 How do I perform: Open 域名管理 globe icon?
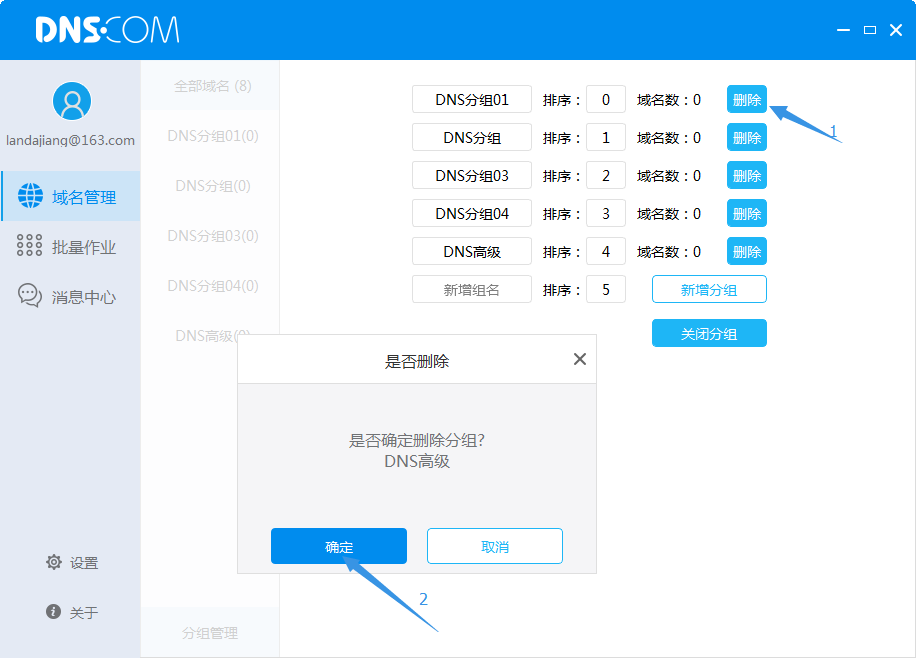click(30, 197)
